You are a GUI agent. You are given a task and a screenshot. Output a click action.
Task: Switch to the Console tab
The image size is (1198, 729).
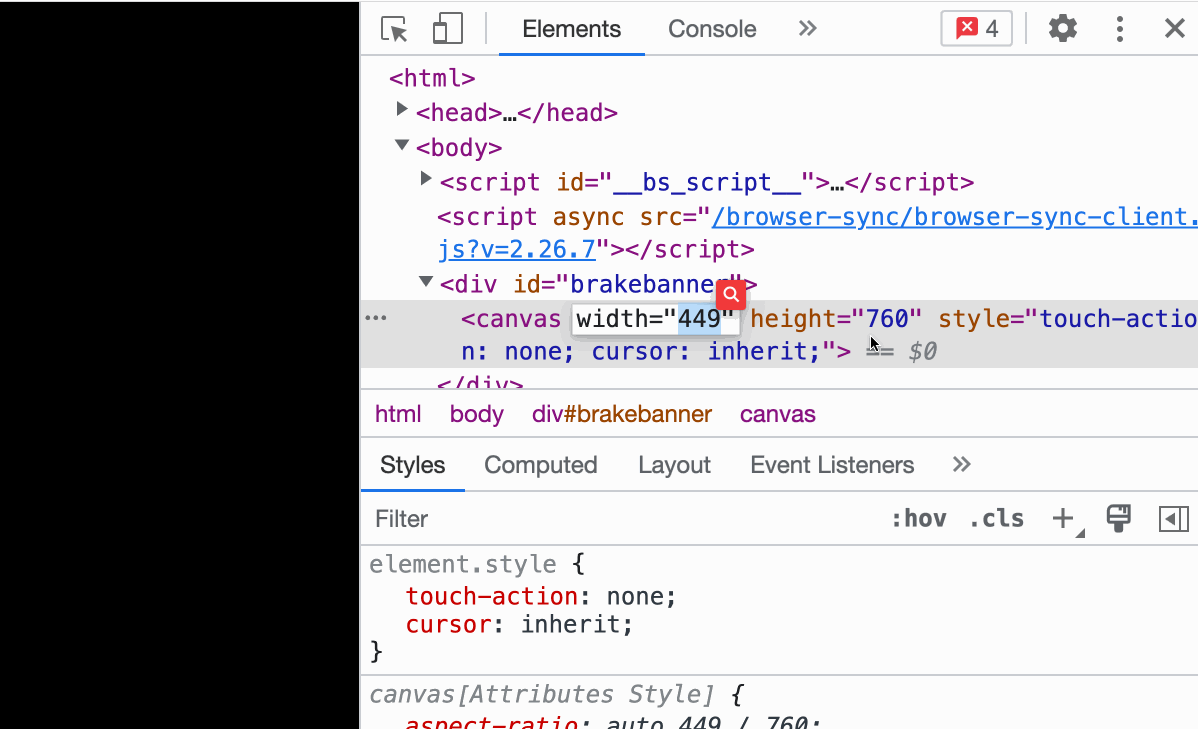click(712, 29)
